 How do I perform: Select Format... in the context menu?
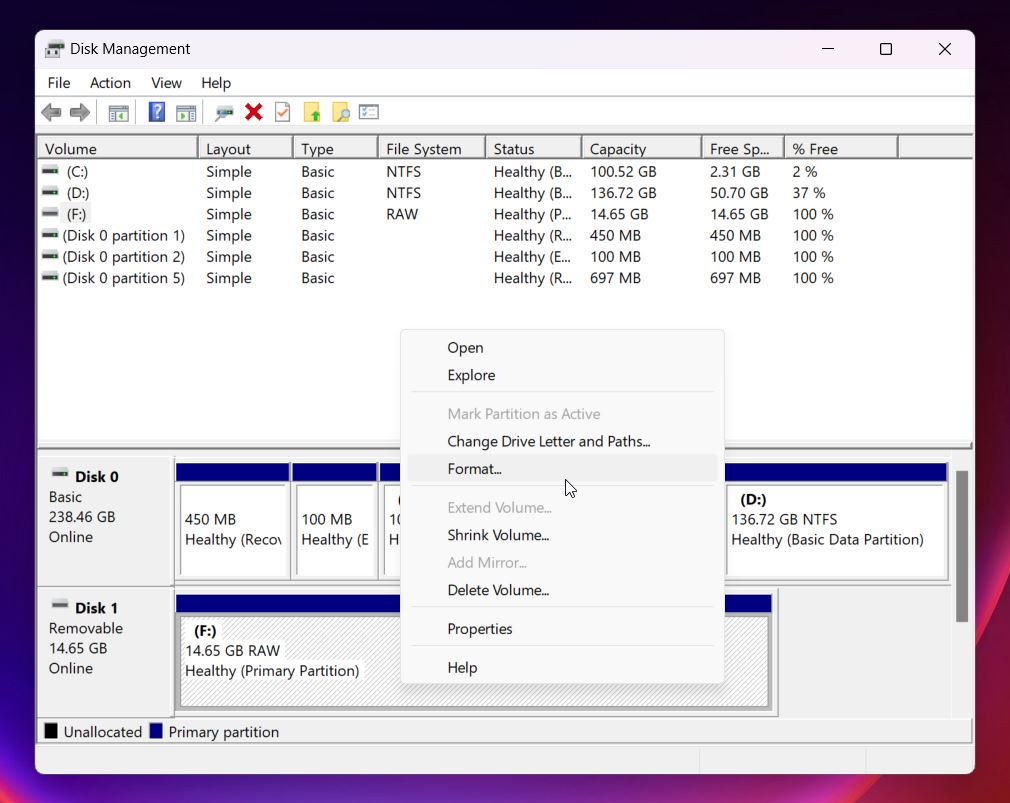[562, 469]
